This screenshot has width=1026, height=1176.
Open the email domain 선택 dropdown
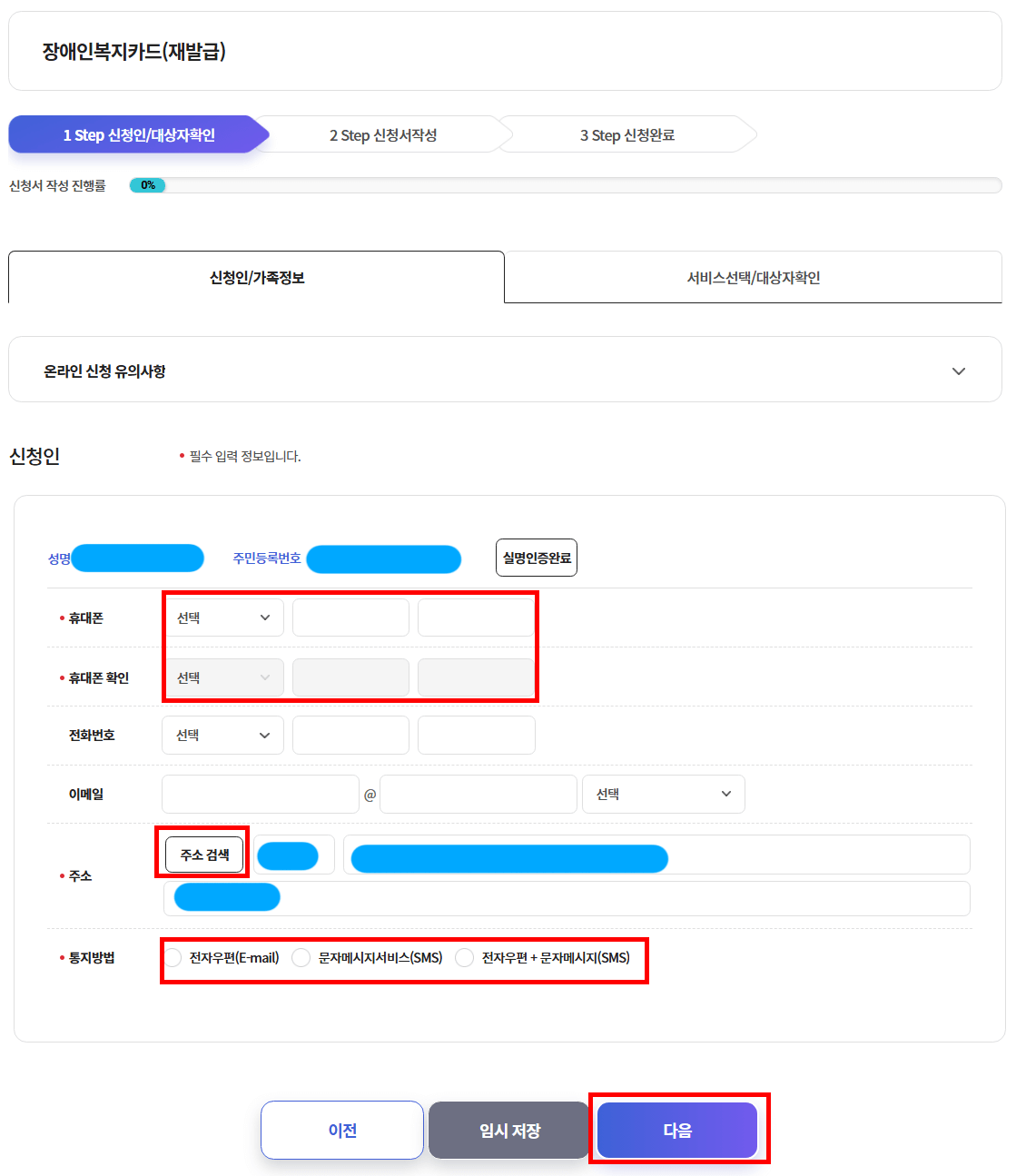pyautogui.click(x=664, y=794)
